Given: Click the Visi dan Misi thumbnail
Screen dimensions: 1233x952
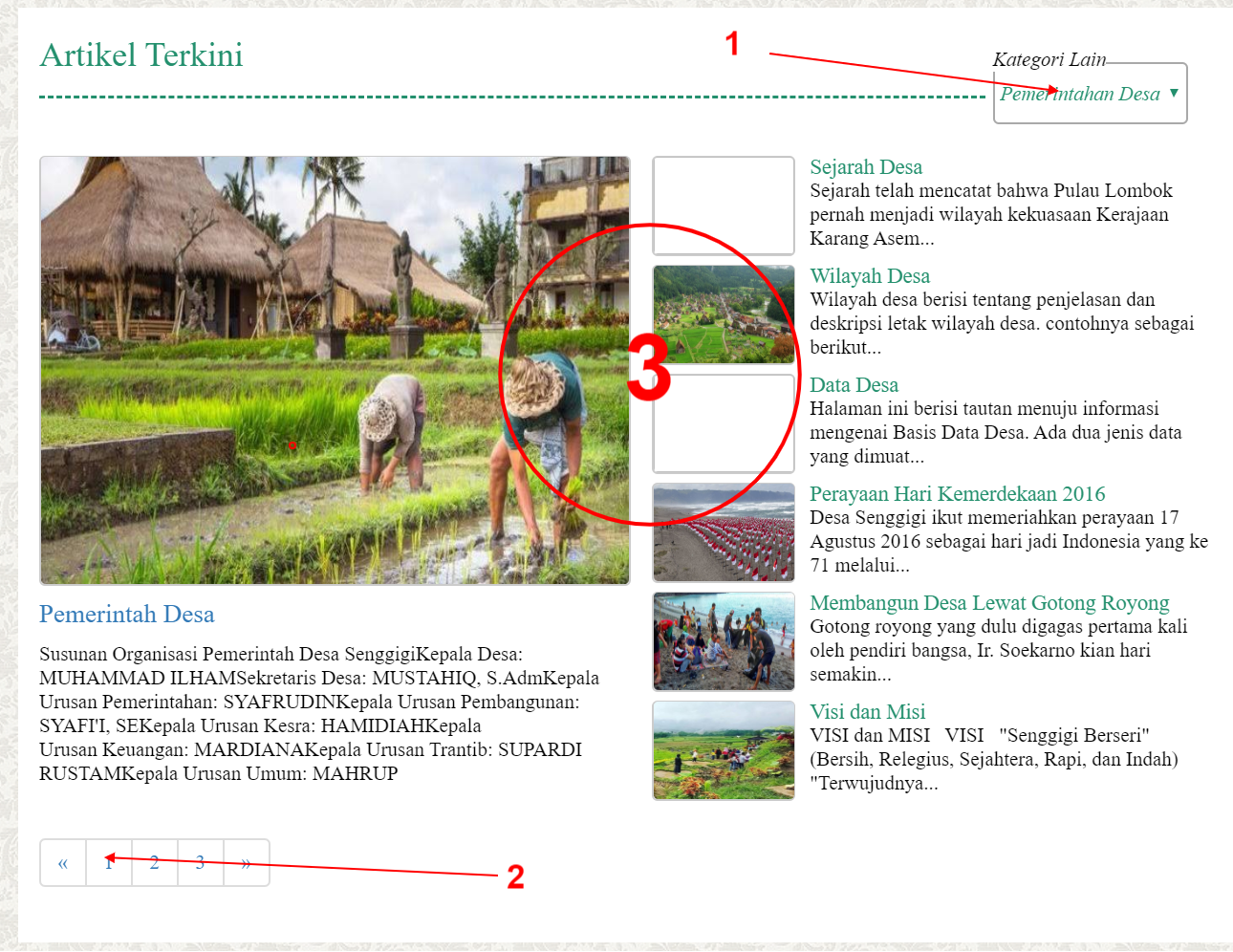Looking at the screenshot, I should tap(724, 750).
